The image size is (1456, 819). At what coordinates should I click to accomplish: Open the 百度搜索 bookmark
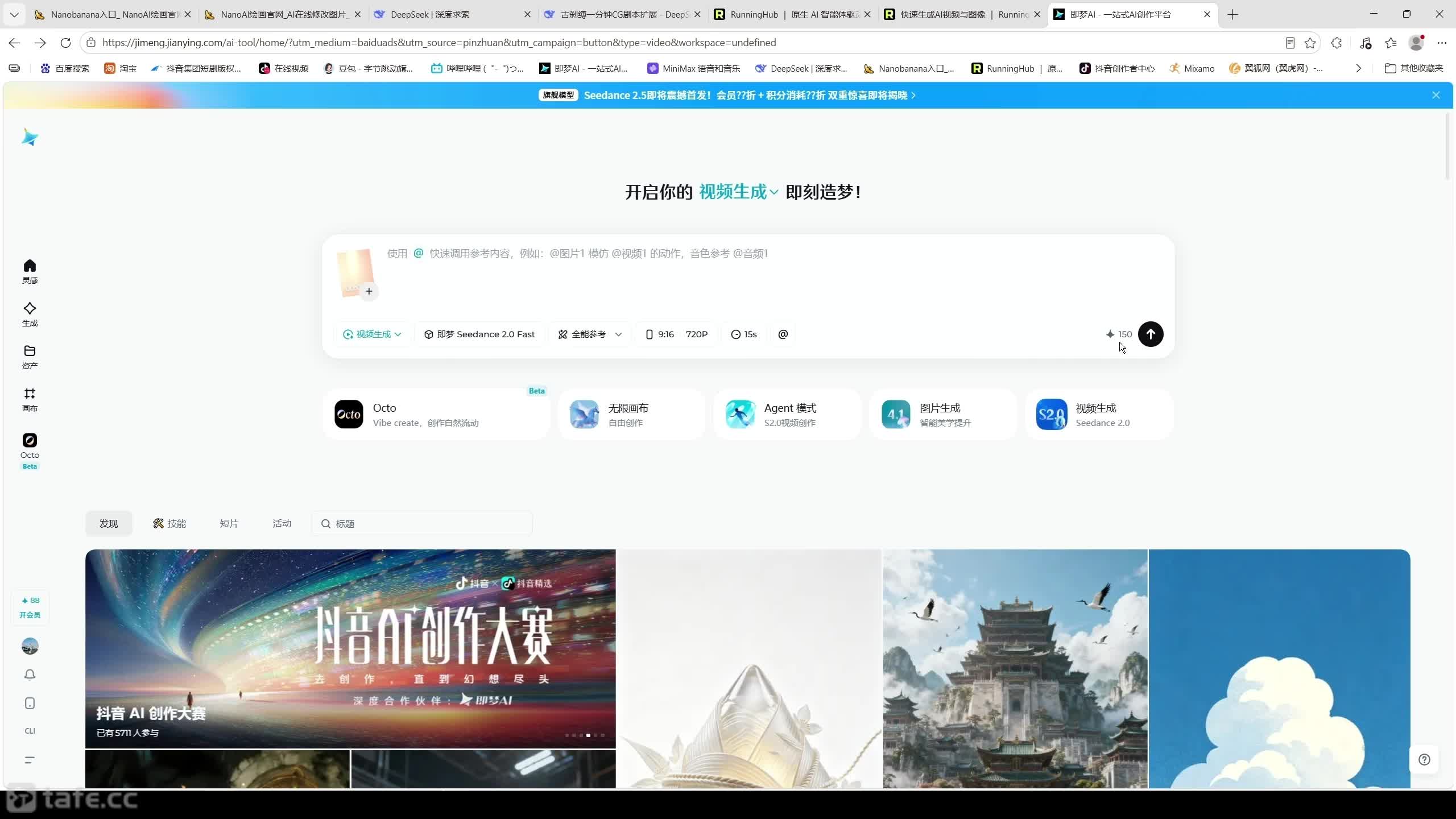tap(65, 68)
